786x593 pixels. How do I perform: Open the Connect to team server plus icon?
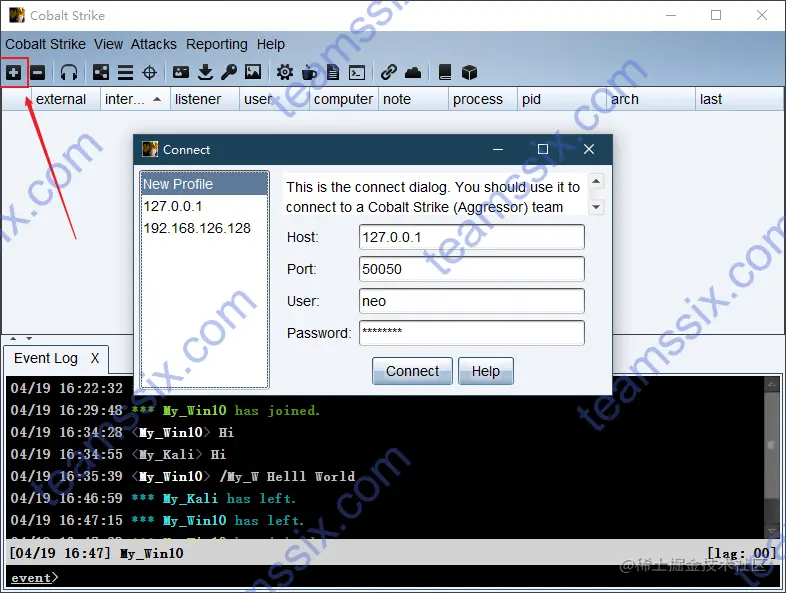[x=14, y=73]
